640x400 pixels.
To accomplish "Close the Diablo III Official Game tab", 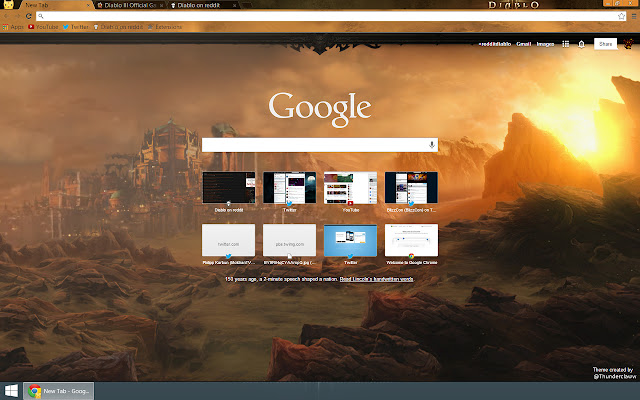I will pos(162,5).
